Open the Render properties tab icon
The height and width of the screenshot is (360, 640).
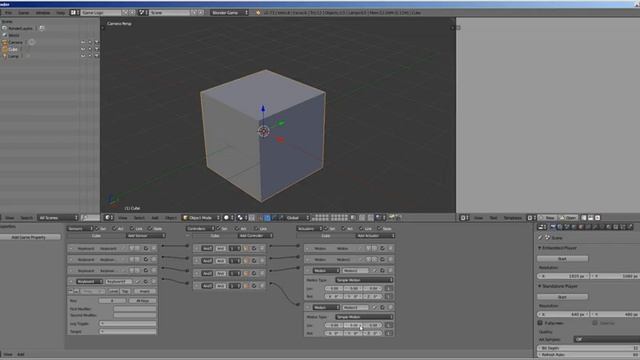pyautogui.click(x=553, y=227)
